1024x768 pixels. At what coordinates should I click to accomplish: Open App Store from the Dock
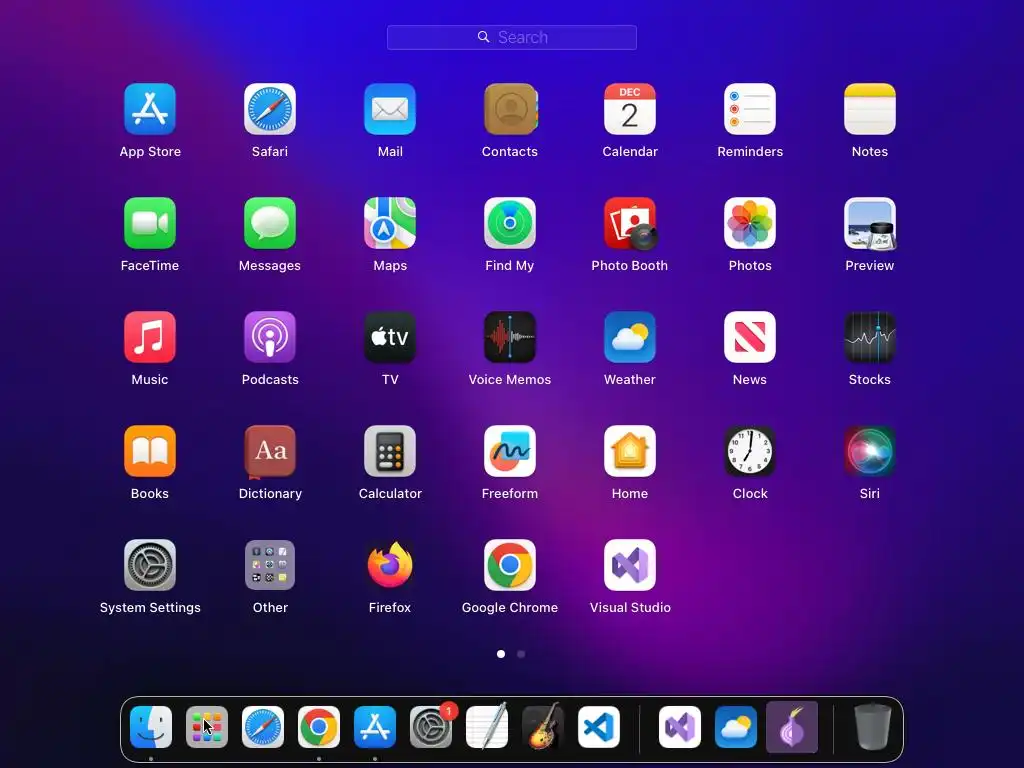pos(375,727)
